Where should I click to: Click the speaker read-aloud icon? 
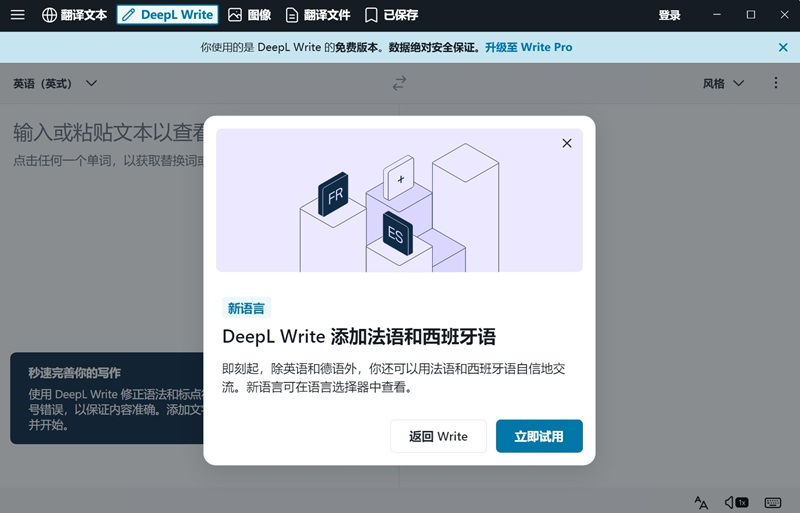pyautogui.click(x=736, y=502)
